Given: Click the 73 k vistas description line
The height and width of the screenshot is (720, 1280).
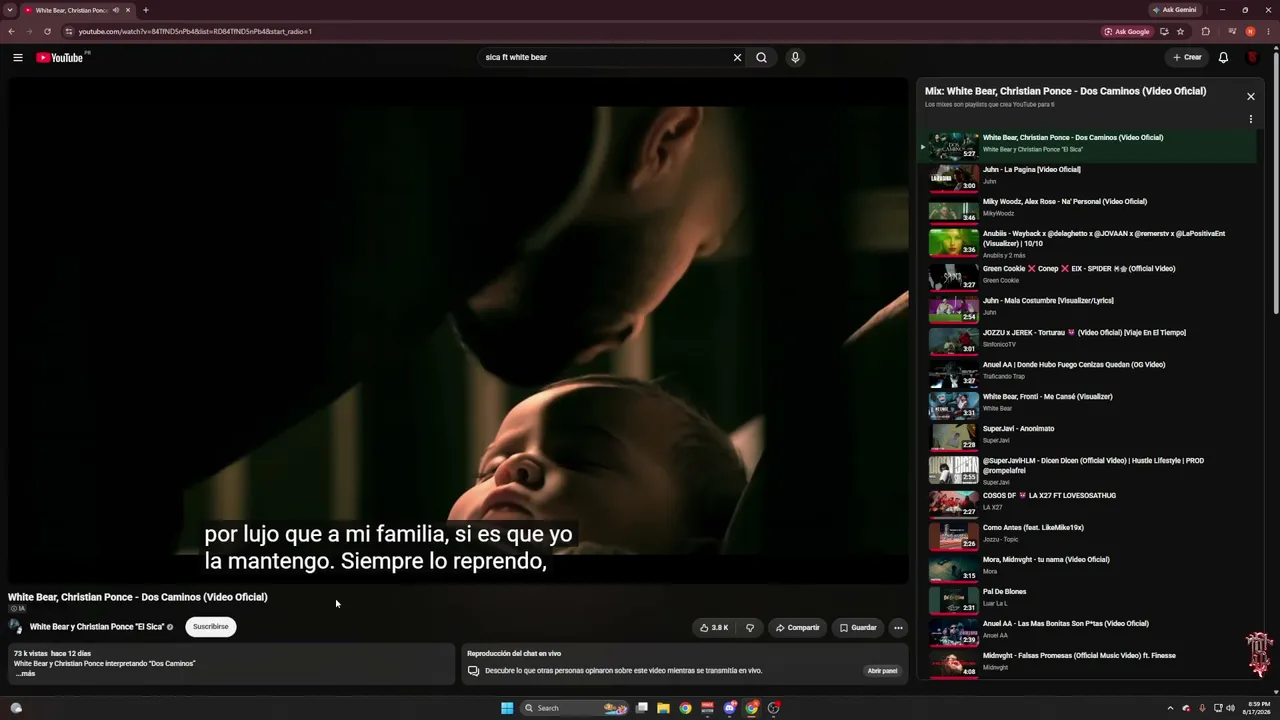Looking at the screenshot, I should coord(52,654).
